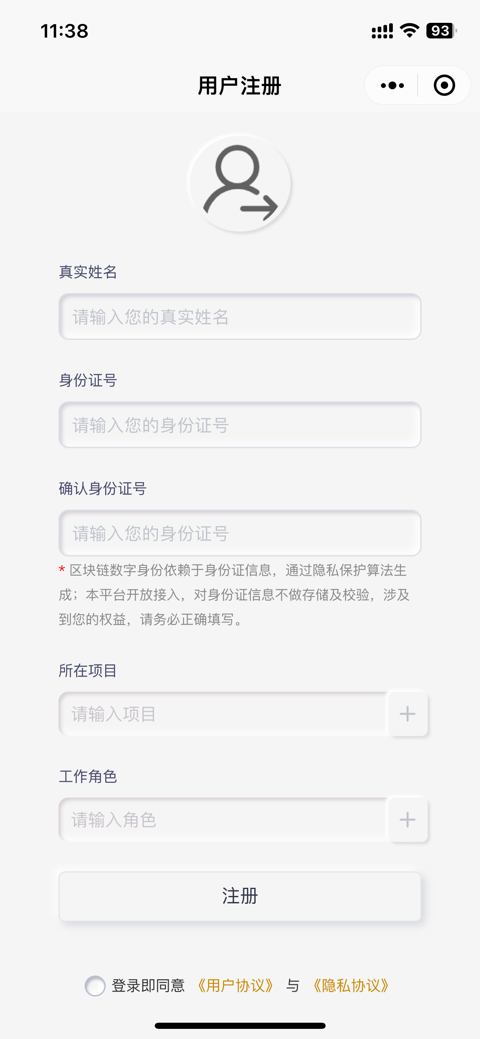Tap the home indicator bar at bottom
The height and width of the screenshot is (1039, 480).
pyautogui.click(x=240, y=1025)
